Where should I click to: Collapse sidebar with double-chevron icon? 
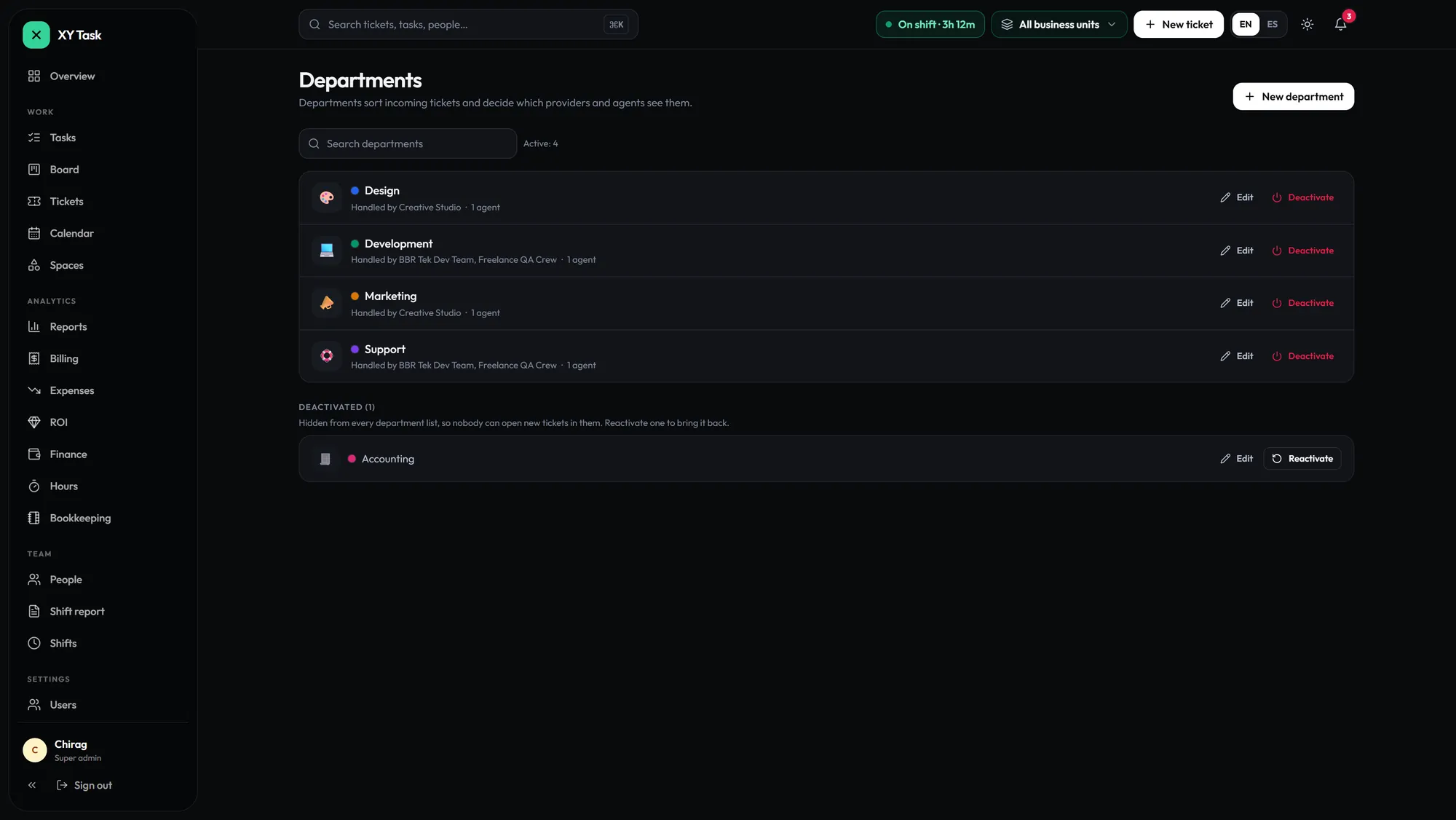point(32,785)
